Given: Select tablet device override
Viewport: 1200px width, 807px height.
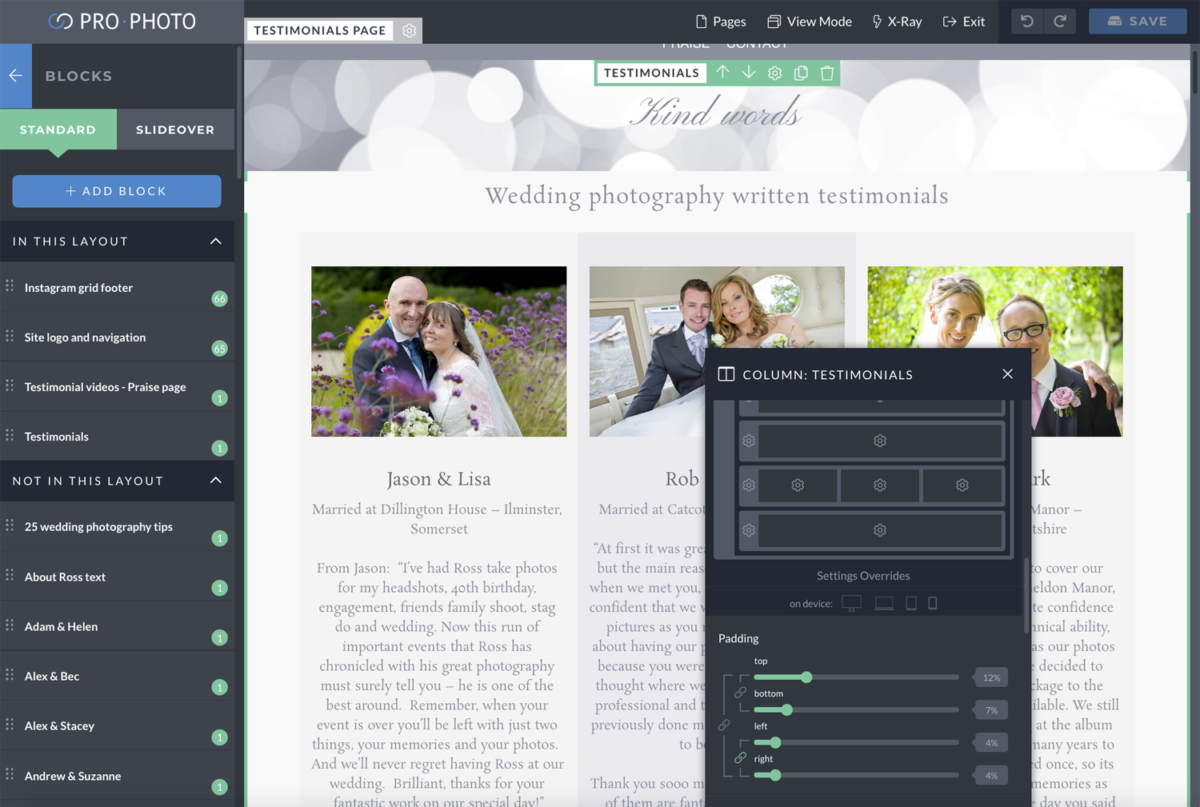Looking at the screenshot, I should pos(911,603).
